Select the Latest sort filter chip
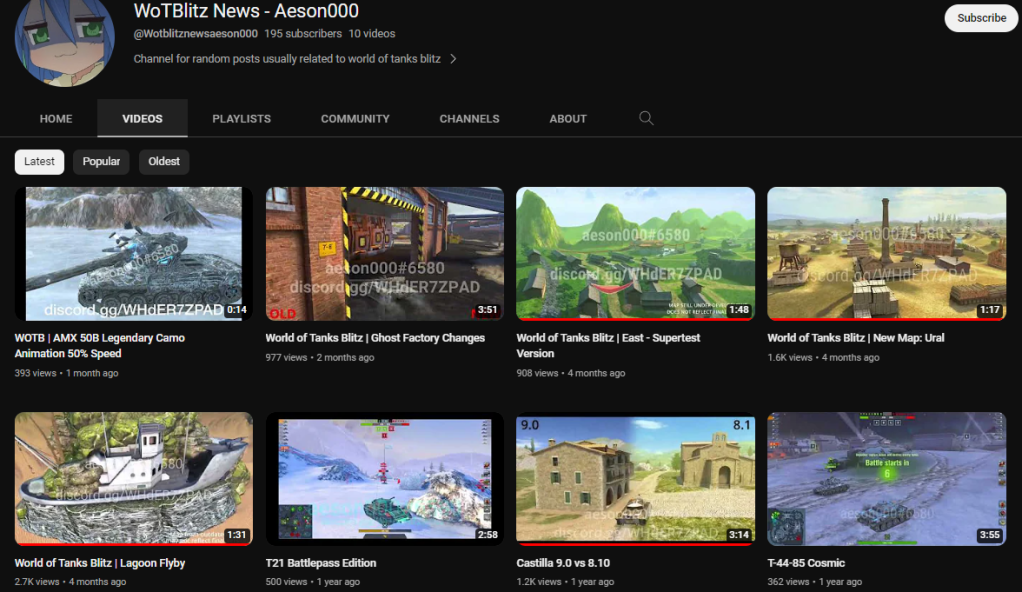Viewport: 1022px width, 592px height. coord(40,162)
